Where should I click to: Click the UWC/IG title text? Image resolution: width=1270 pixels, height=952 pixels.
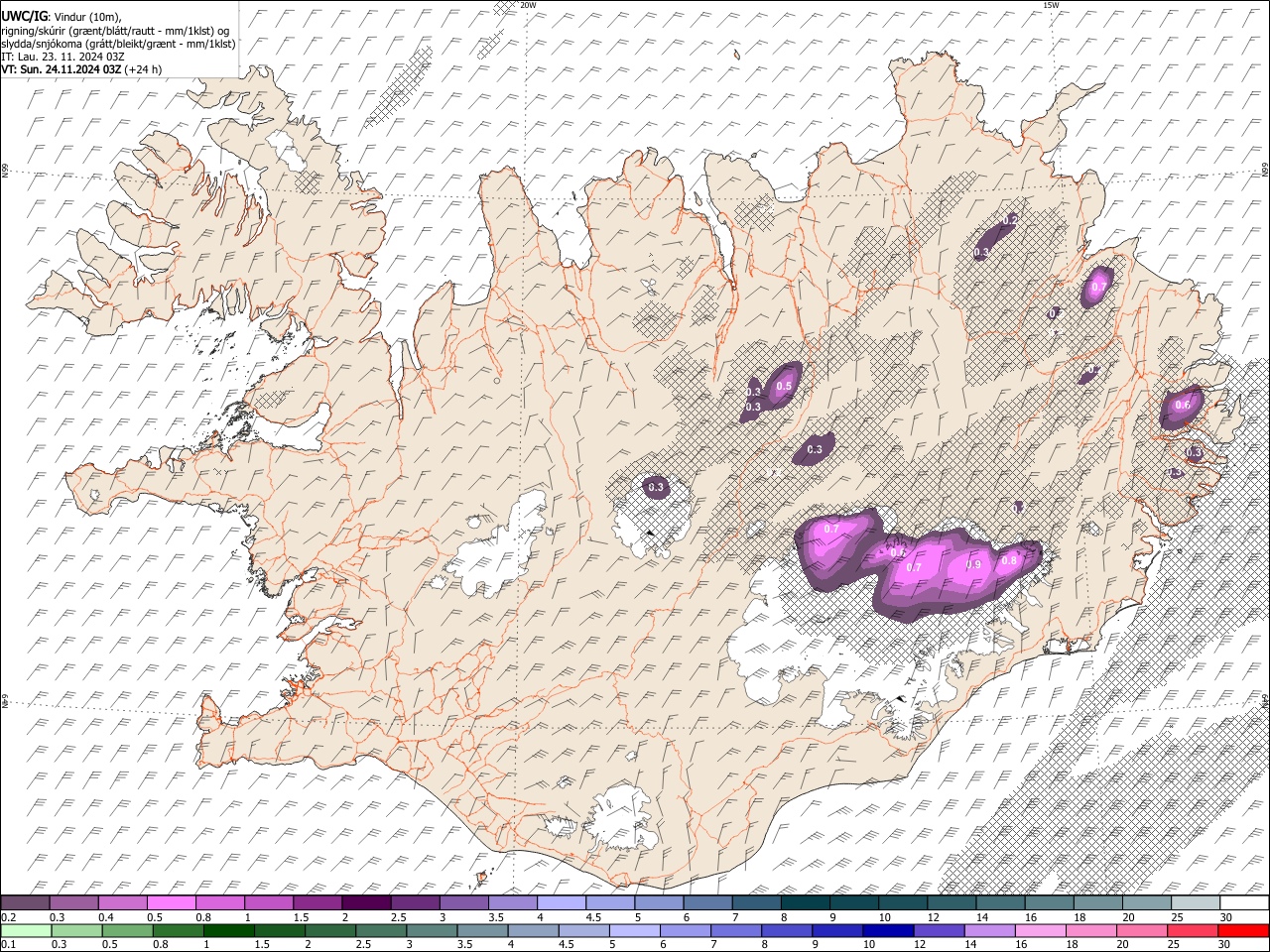[x=25, y=16]
